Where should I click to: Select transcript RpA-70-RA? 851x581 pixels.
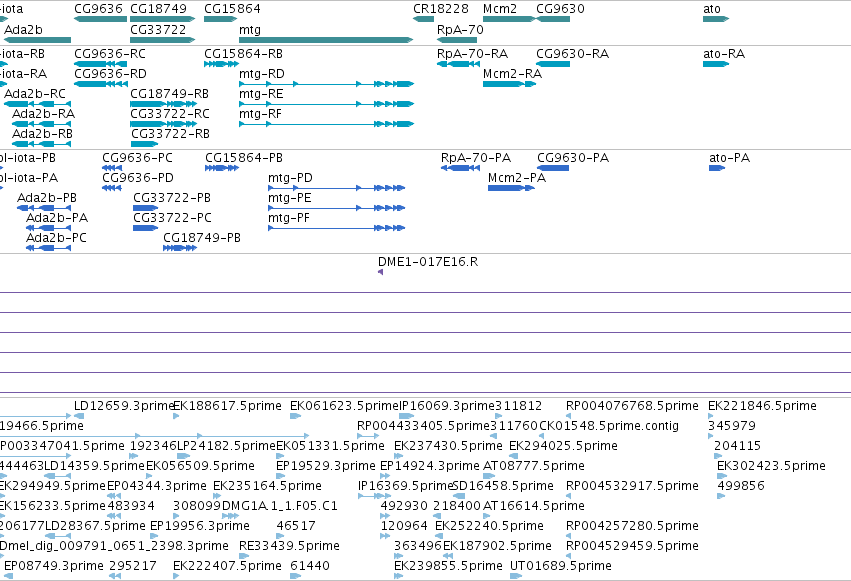coord(458,64)
